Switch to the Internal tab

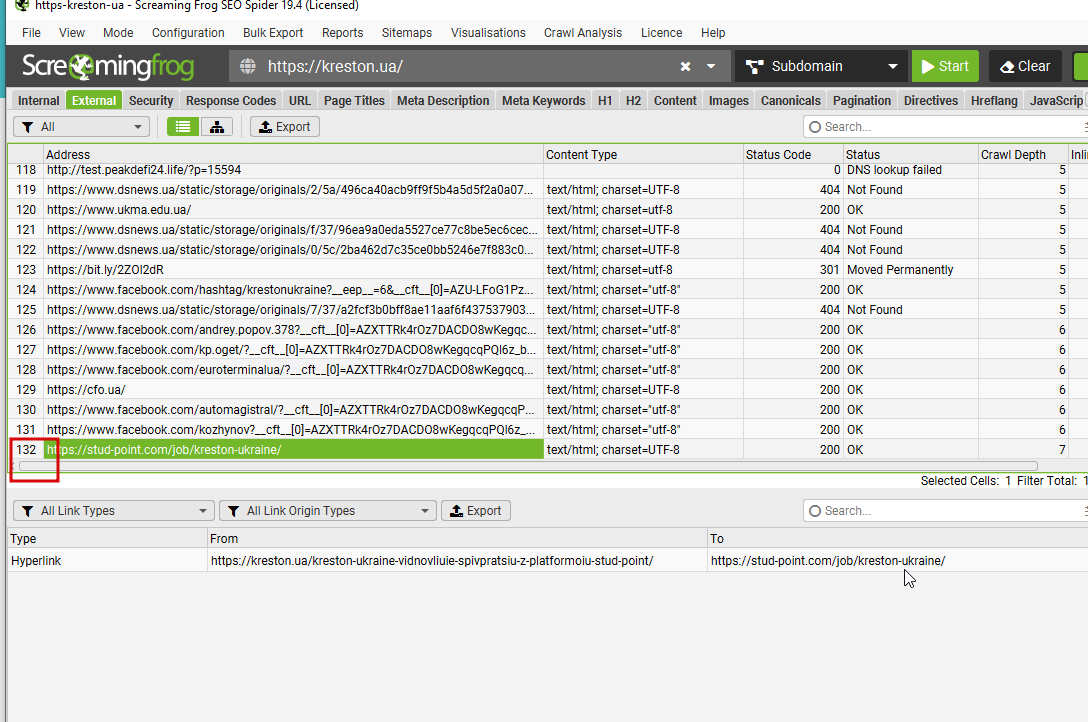point(39,101)
